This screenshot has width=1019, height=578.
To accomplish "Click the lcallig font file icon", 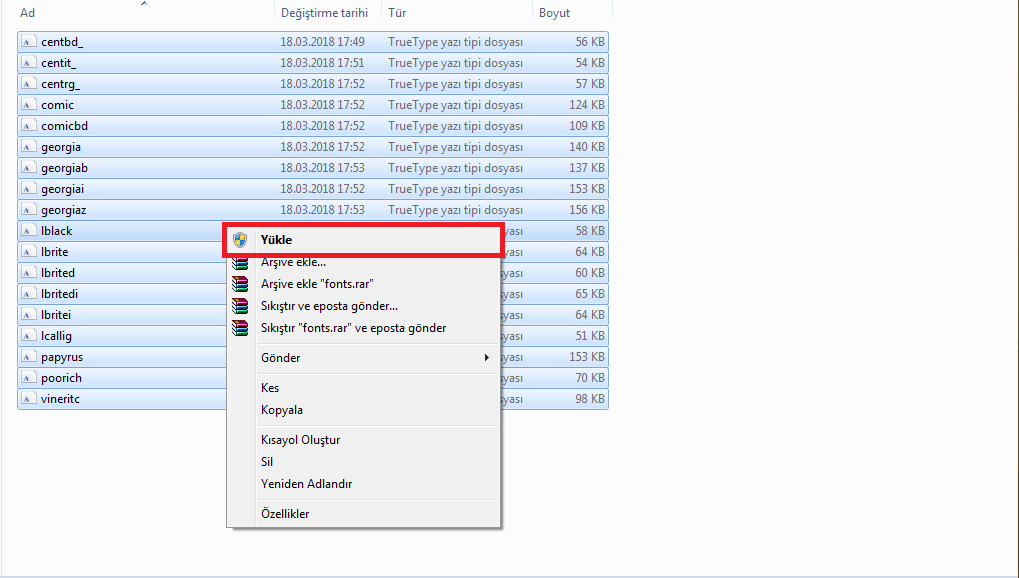I will pos(29,335).
